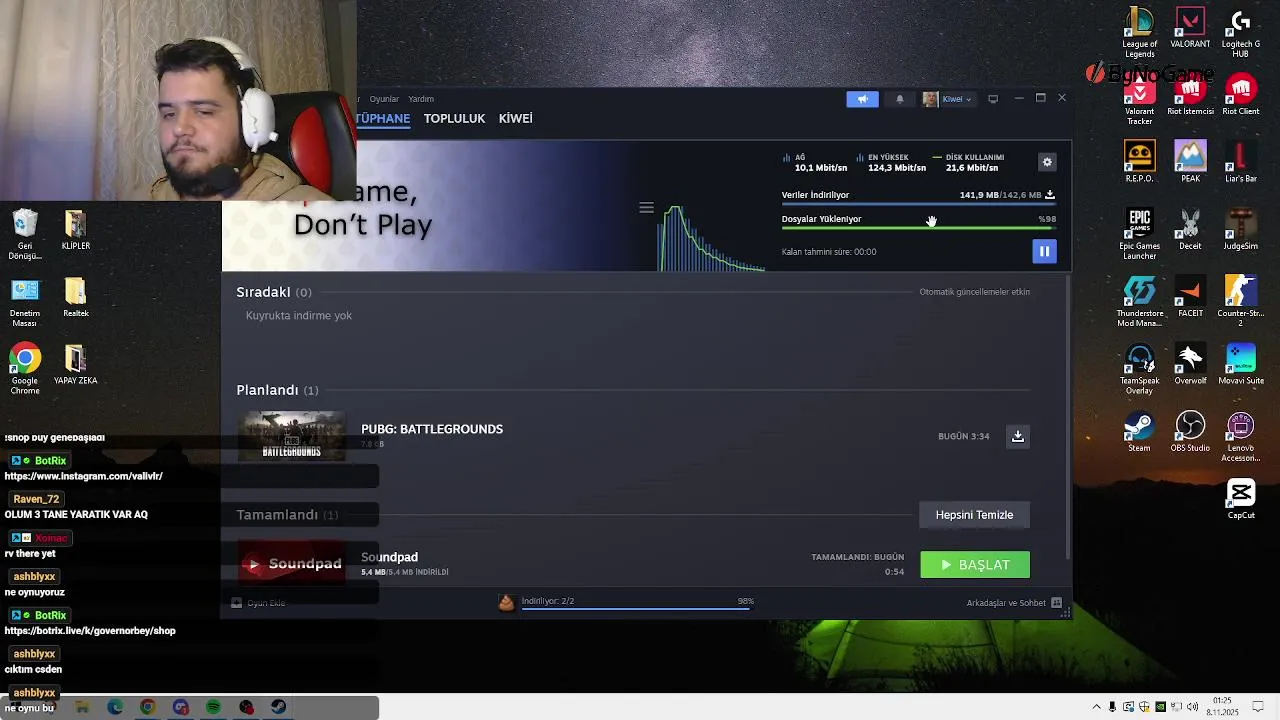
Task: Click Spotify icon in taskbar
Action: (x=213, y=707)
